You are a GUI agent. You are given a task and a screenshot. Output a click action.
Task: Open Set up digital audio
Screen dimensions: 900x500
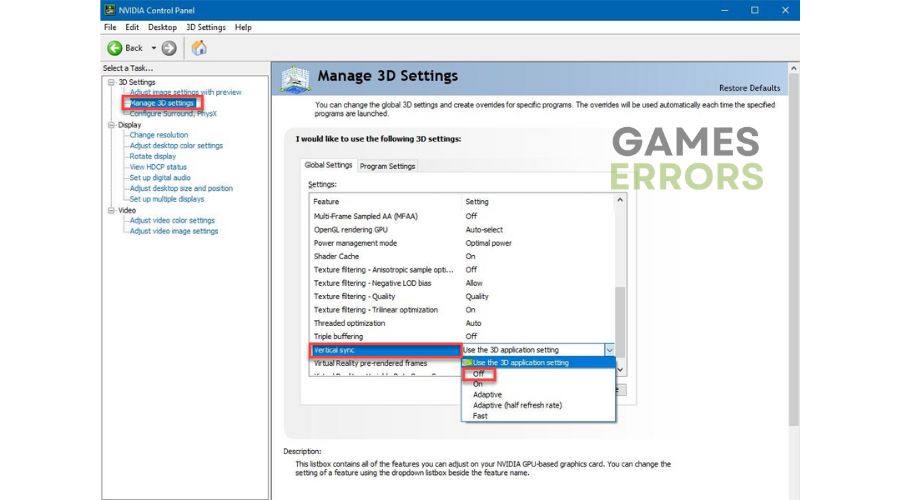pos(160,178)
